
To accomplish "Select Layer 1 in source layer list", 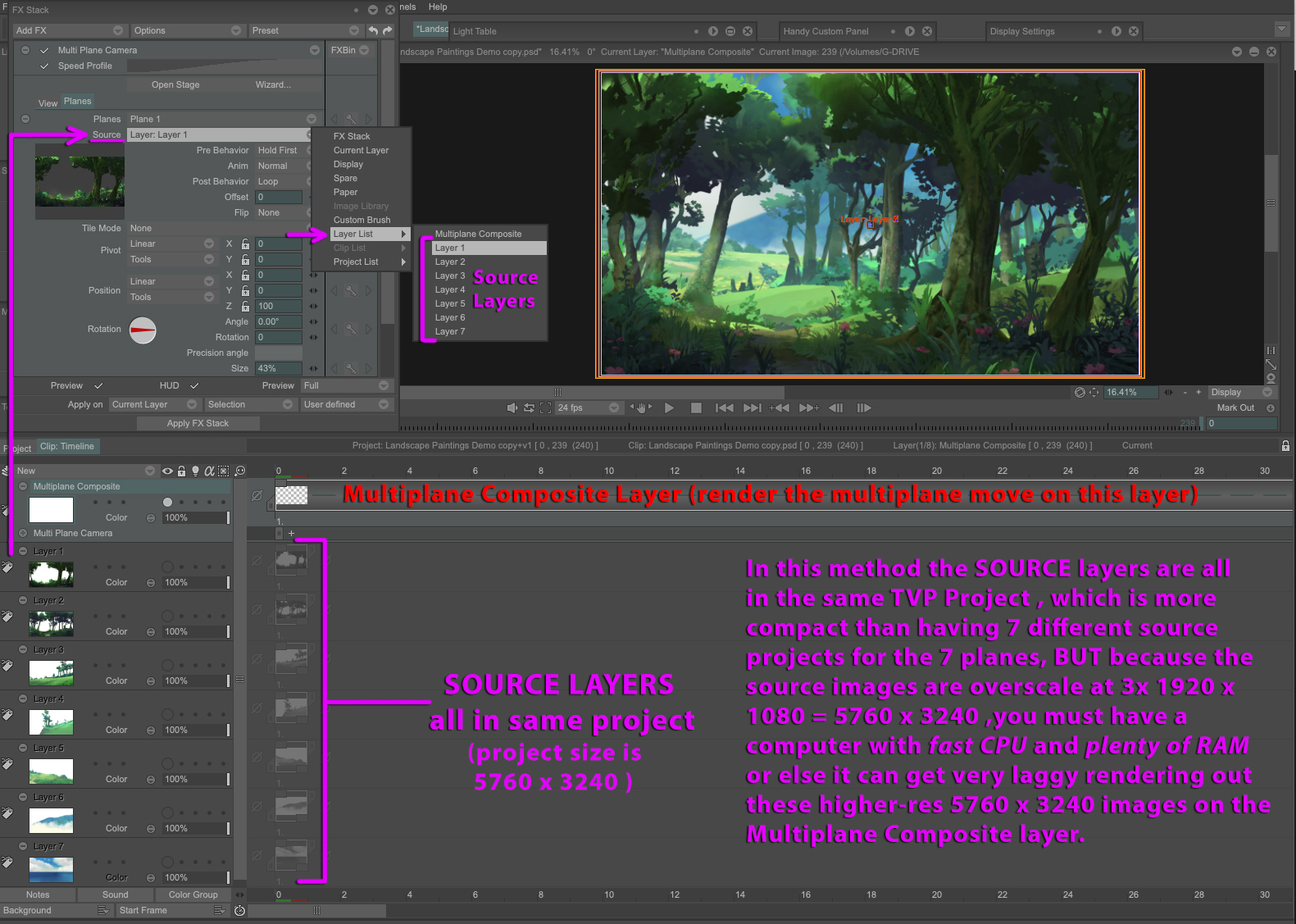I will point(489,248).
